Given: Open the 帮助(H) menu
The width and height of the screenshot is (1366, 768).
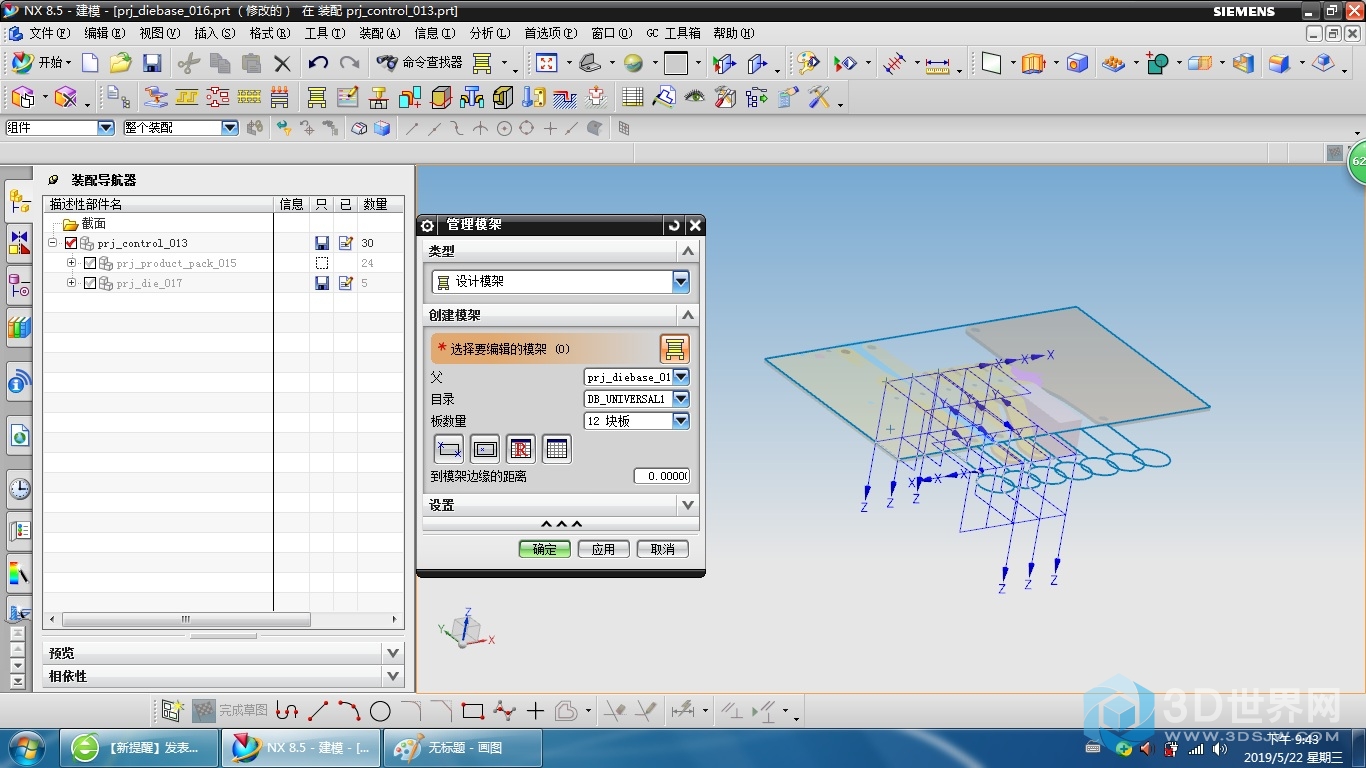Looking at the screenshot, I should (734, 33).
